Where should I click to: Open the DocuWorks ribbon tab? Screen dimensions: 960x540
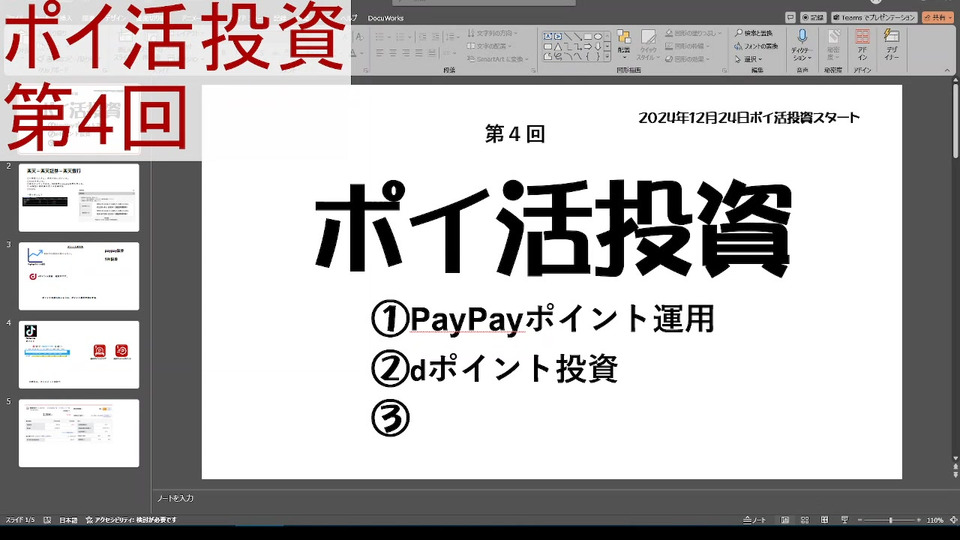(x=386, y=18)
